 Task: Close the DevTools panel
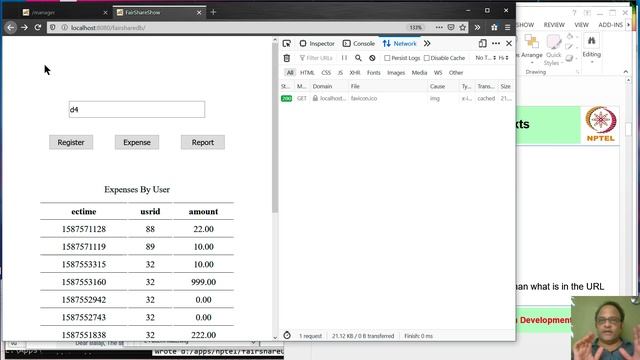coord(509,43)
